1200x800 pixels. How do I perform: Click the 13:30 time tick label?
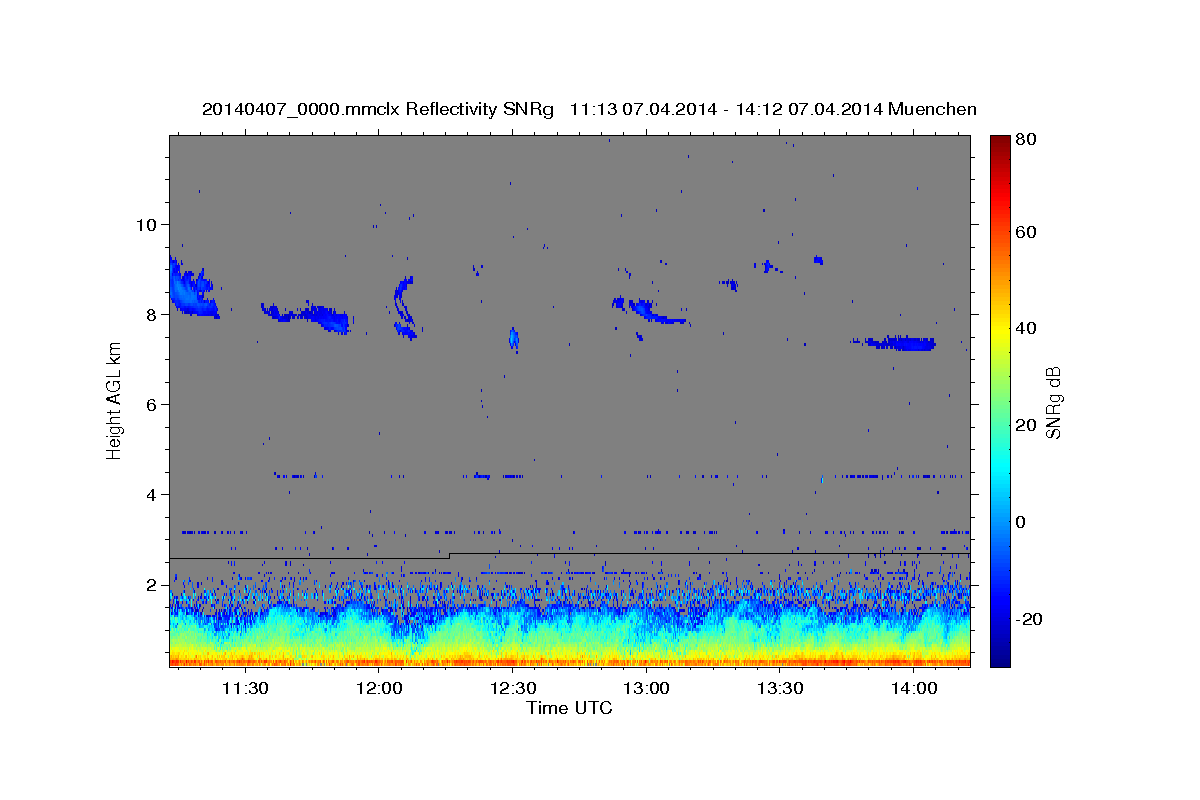(x=781, y=688)
